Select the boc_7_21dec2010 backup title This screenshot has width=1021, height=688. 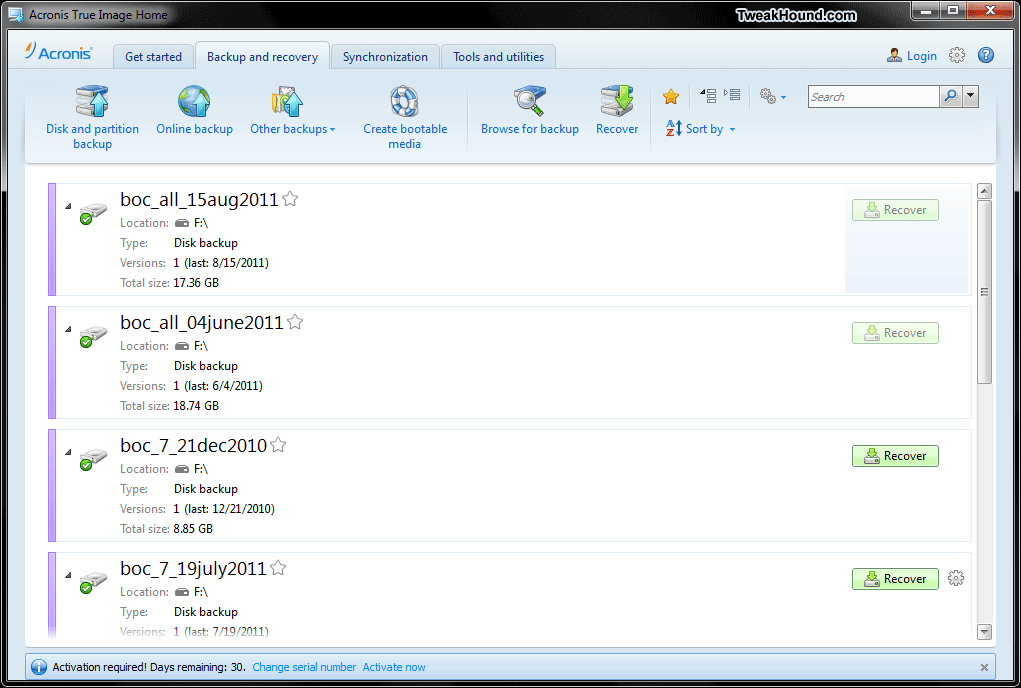193,445
